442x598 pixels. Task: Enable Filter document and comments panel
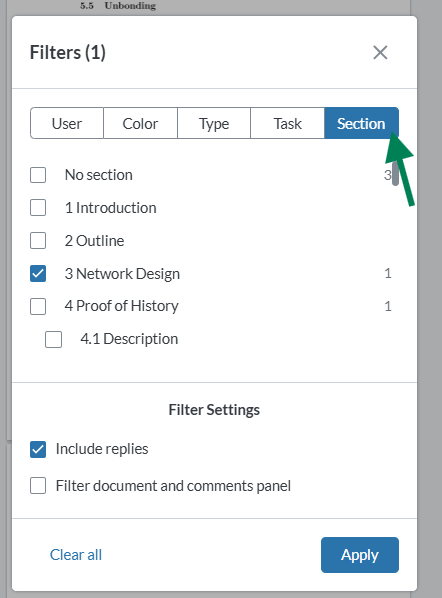point(38,486)
